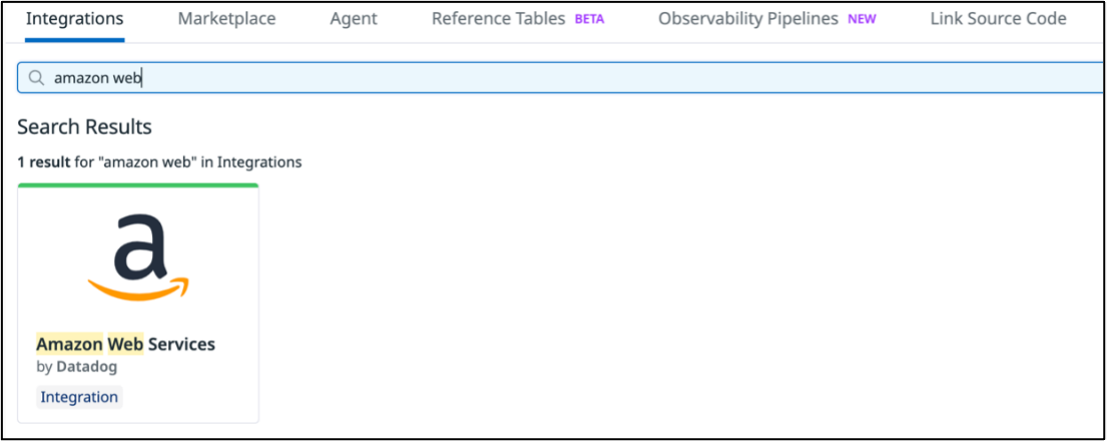Click the "Search Results" heading
1109x446 pixels.
point(85,127)
